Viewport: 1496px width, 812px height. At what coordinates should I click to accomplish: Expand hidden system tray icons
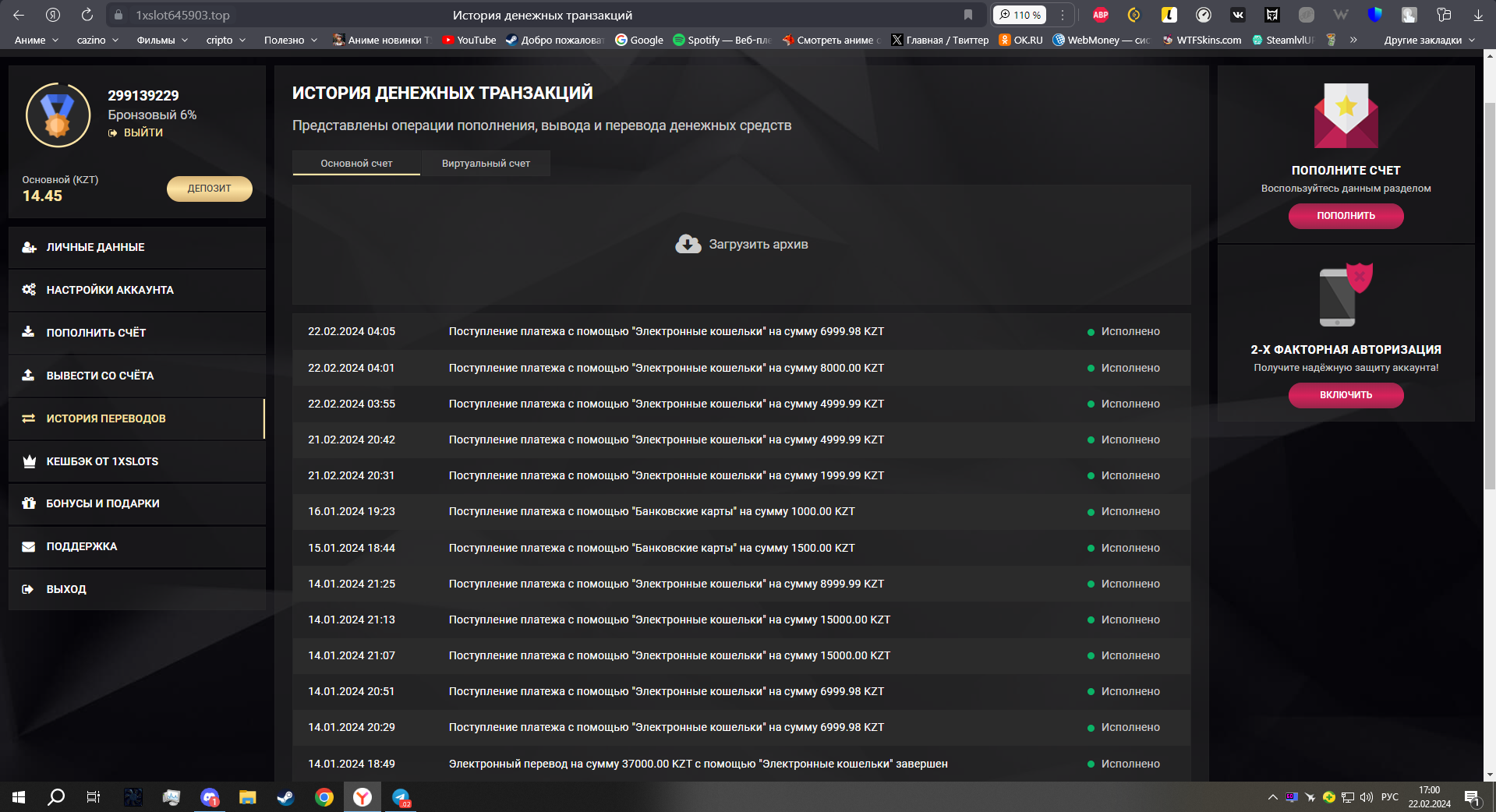(x=1273, y=797)
